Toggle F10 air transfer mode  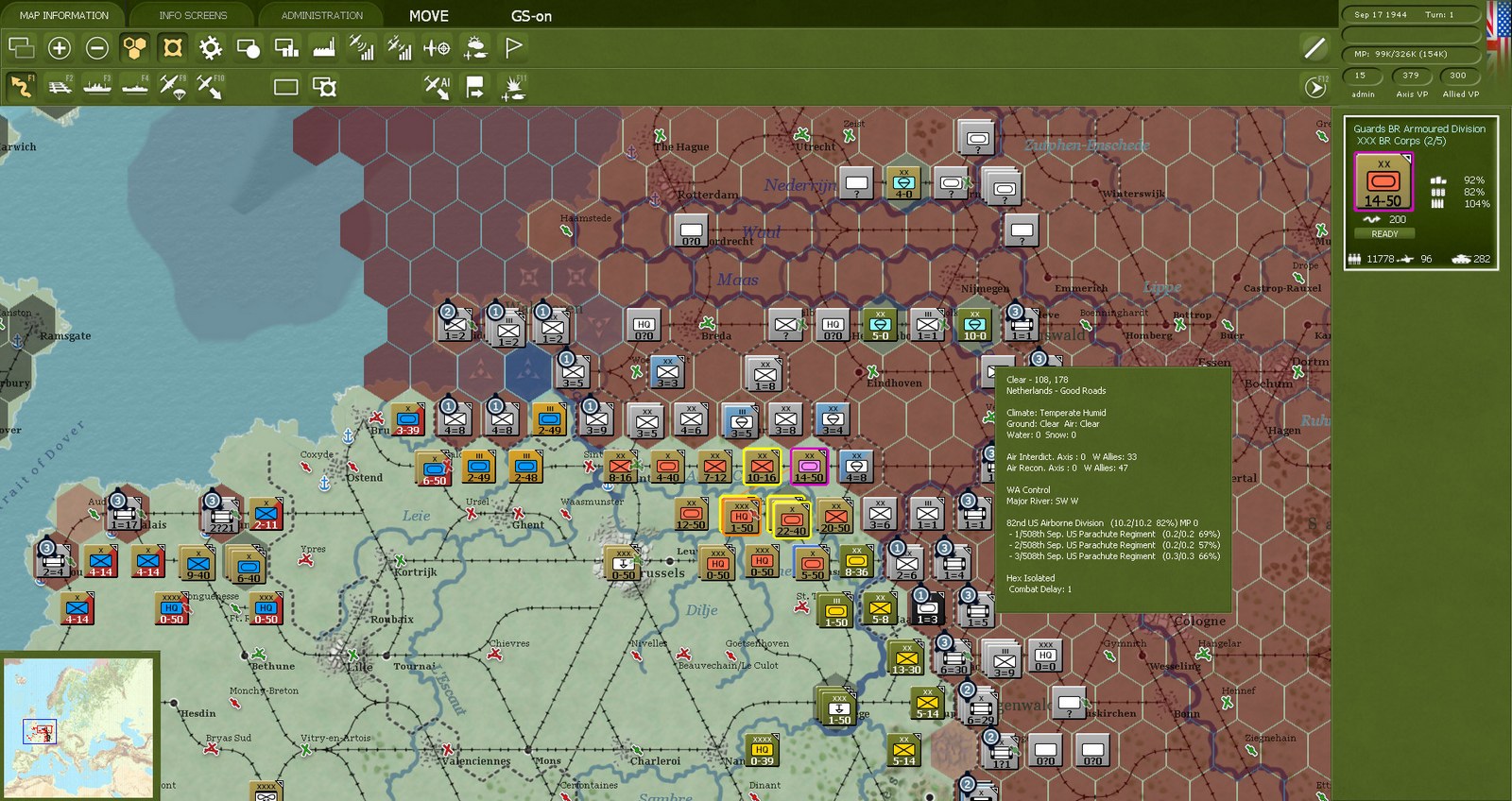210,87
